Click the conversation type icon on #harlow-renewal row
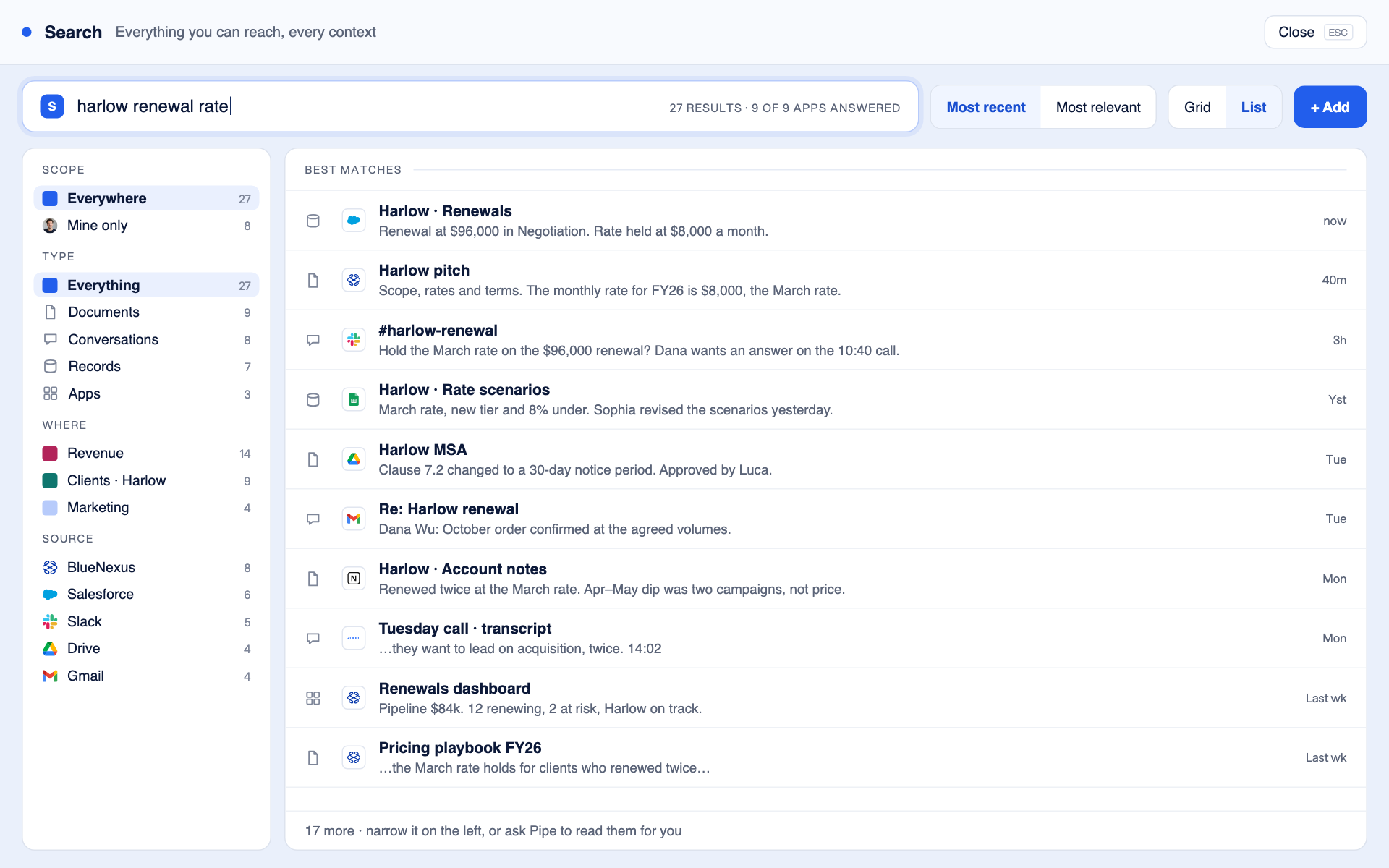This screenshot has height=868, width=1389. 313,340
